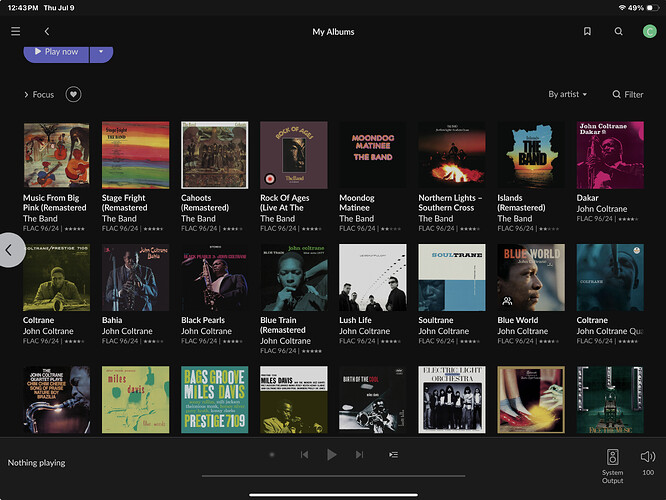Viewport: 666px width, 500px height.
Task: Open Blue Train album cover
Action: click(294, 277)
